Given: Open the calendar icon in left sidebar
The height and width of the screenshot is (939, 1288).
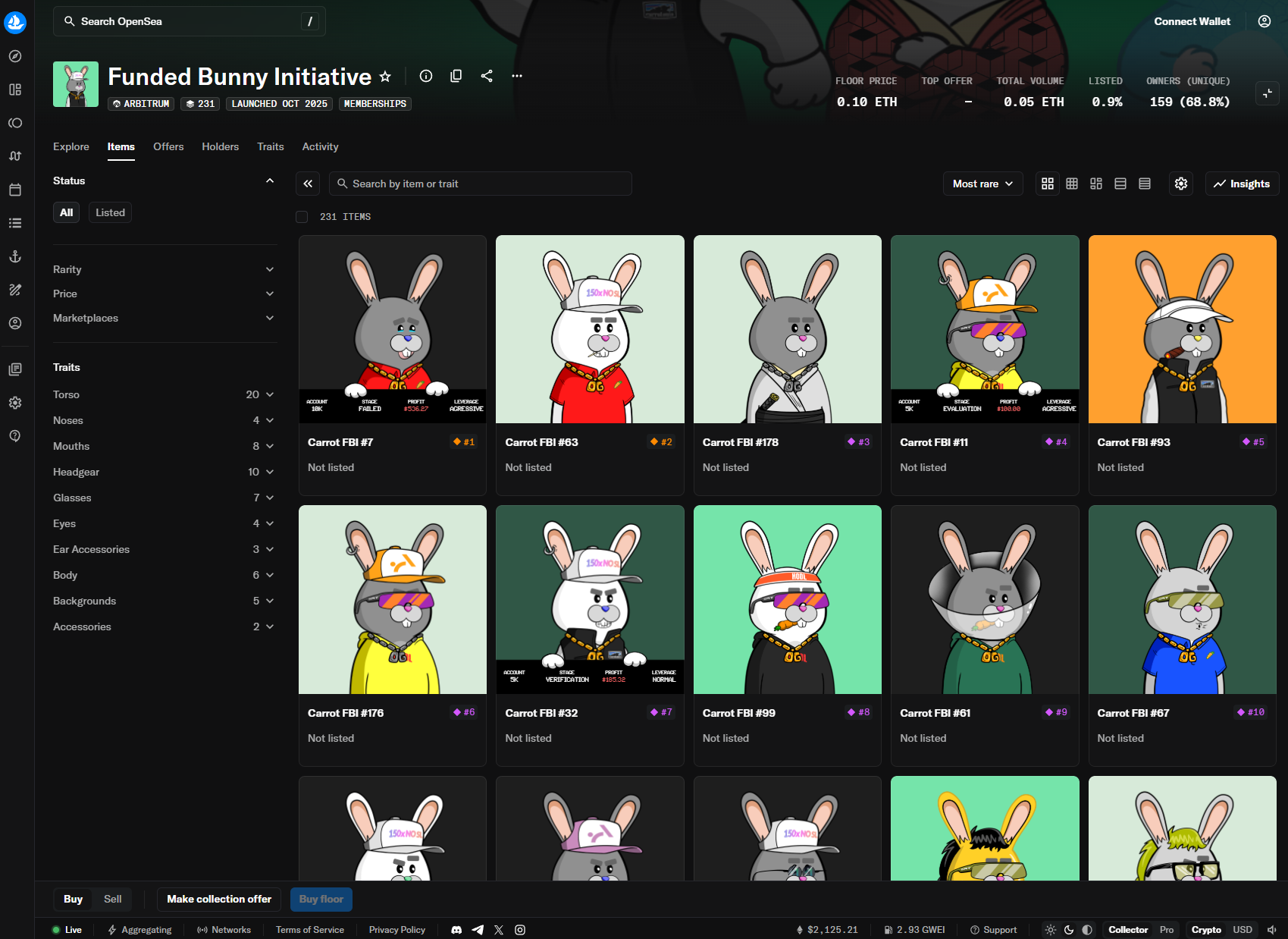Looking at the screenshot, I should (15, 190).
